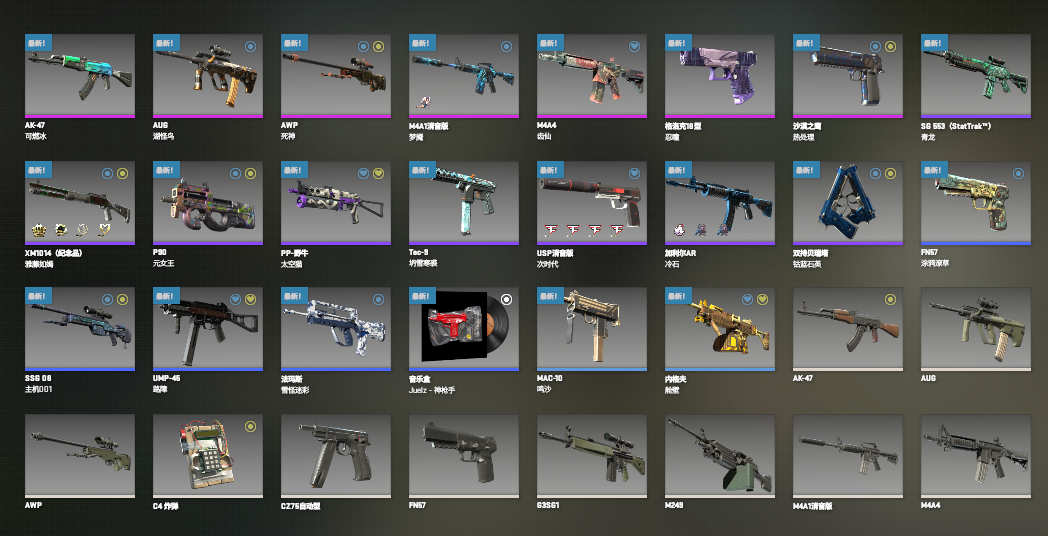Select the default M249 machine gun
The image size is (1048, 536).
click(x=720, y=456)
